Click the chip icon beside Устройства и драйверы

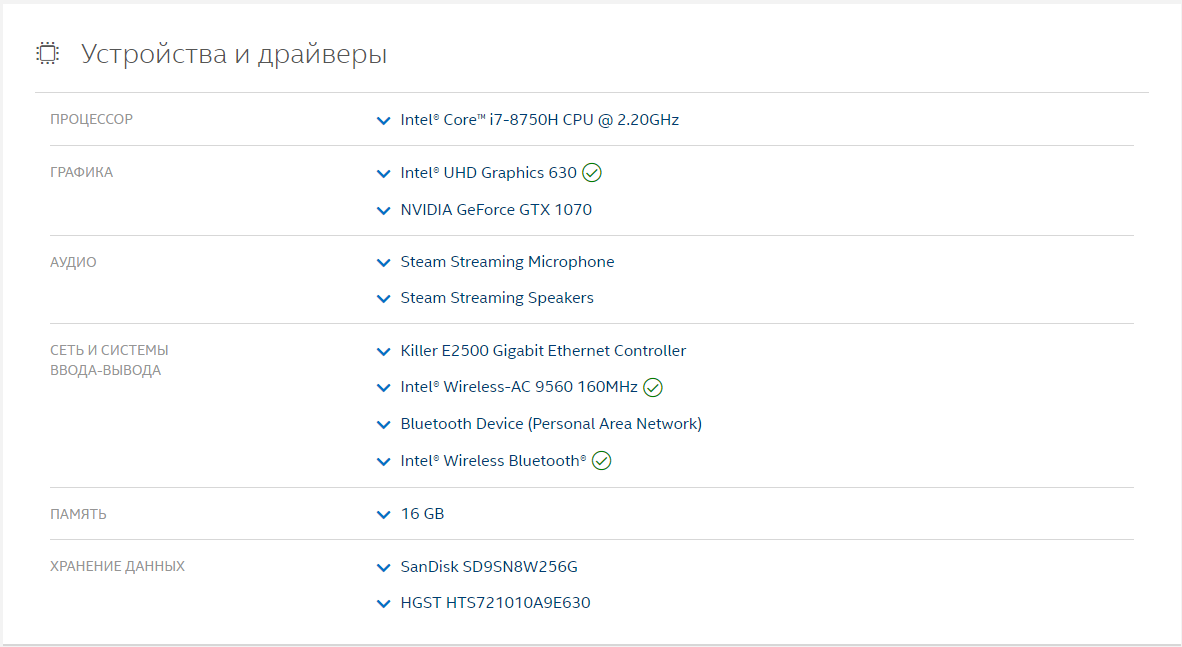47,54
